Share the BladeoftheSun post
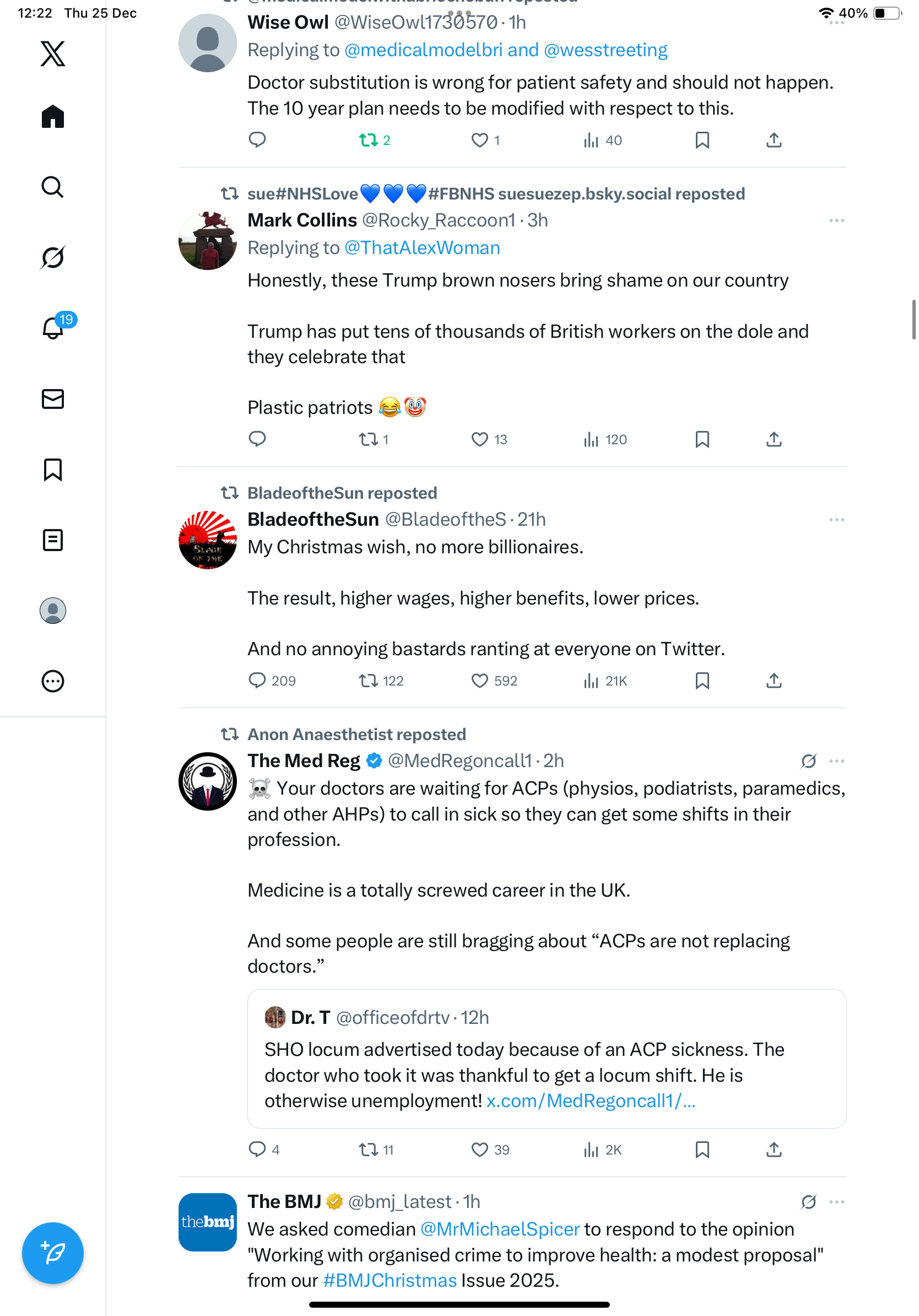This screenshot has height=1316, width=919. pos(774,681)
